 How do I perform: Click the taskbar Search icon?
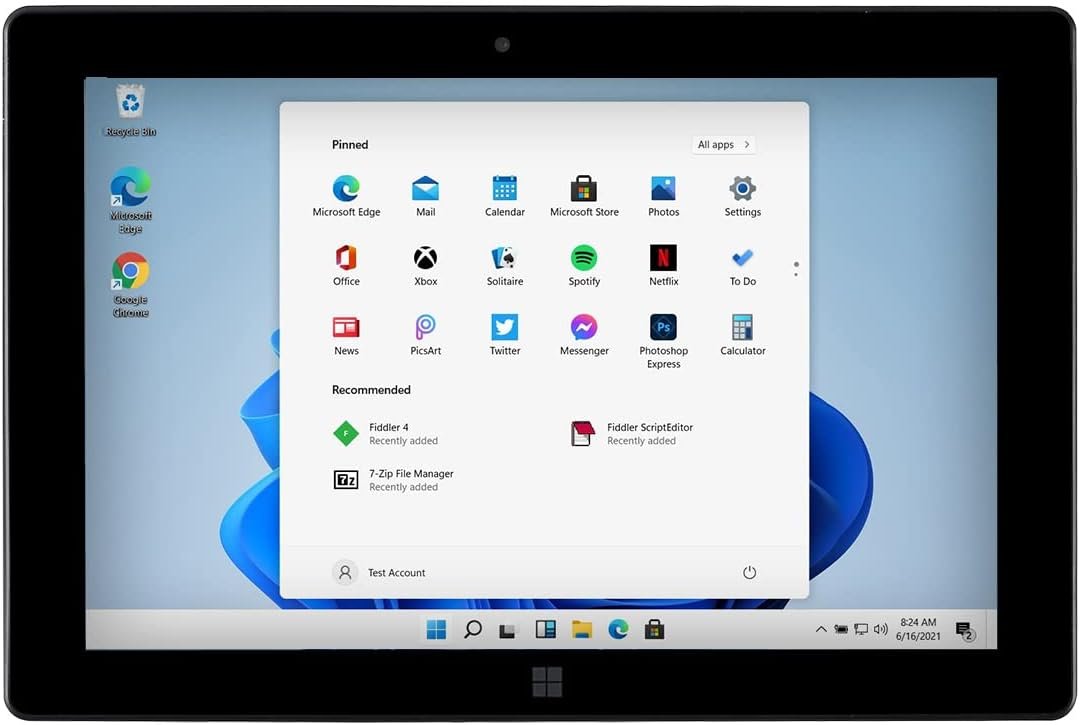[x=473, y=630]
